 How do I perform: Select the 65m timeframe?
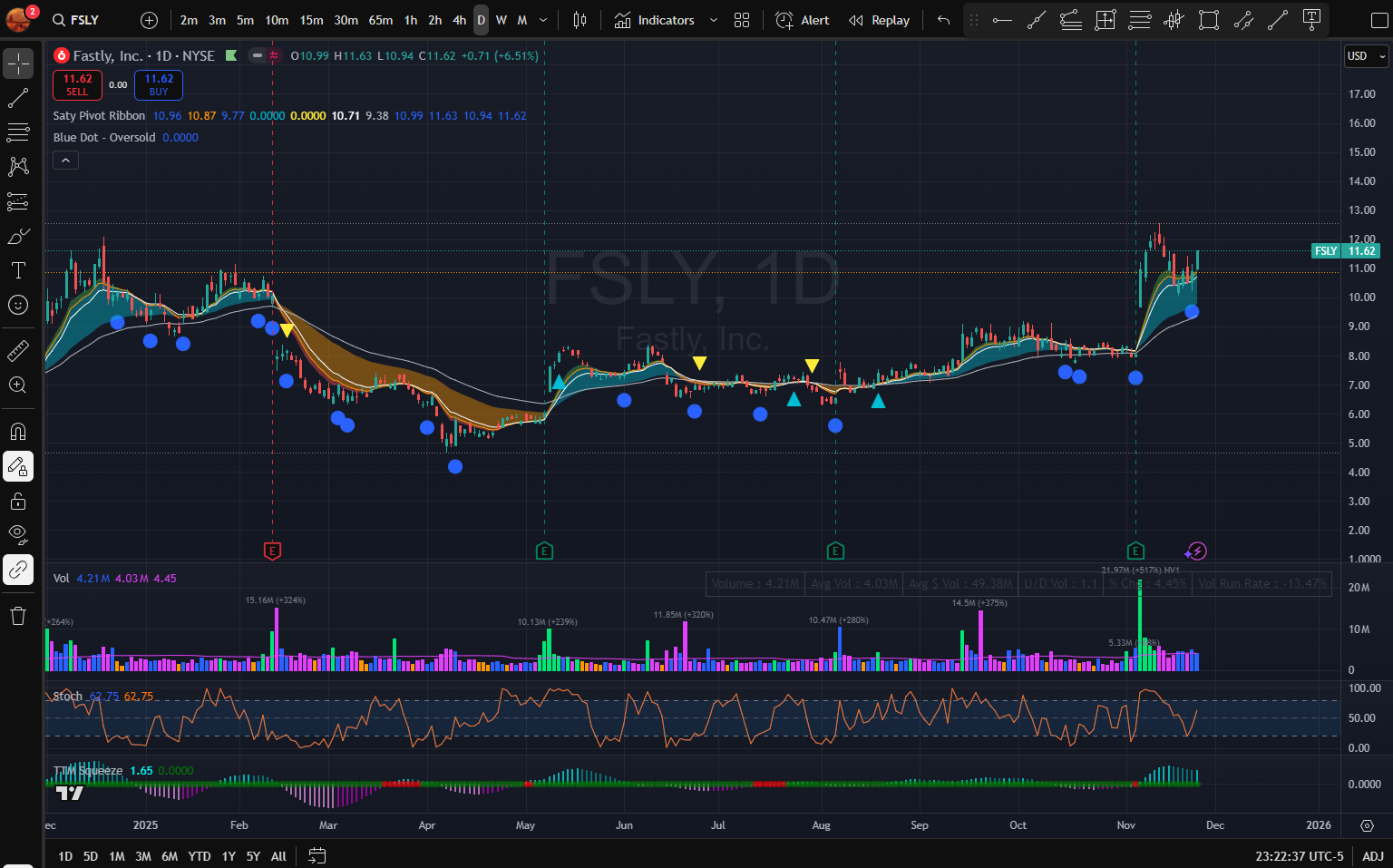(x=381, y=20)
